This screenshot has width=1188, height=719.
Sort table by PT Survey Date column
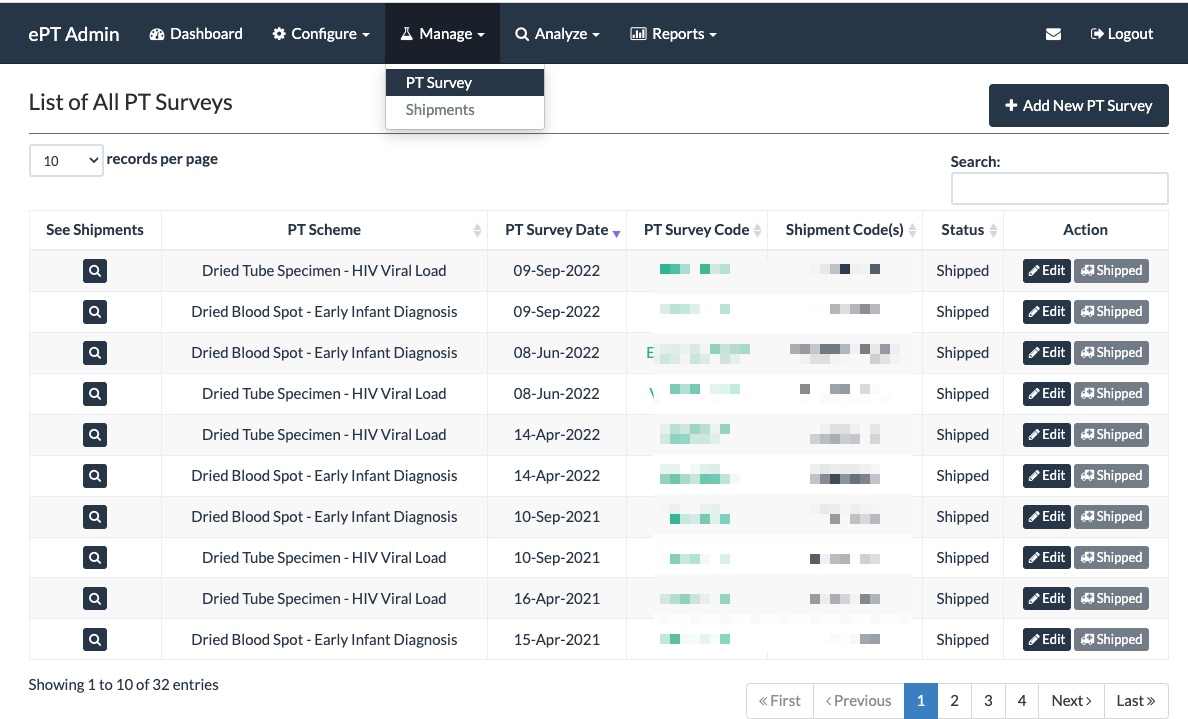[557, 230]
